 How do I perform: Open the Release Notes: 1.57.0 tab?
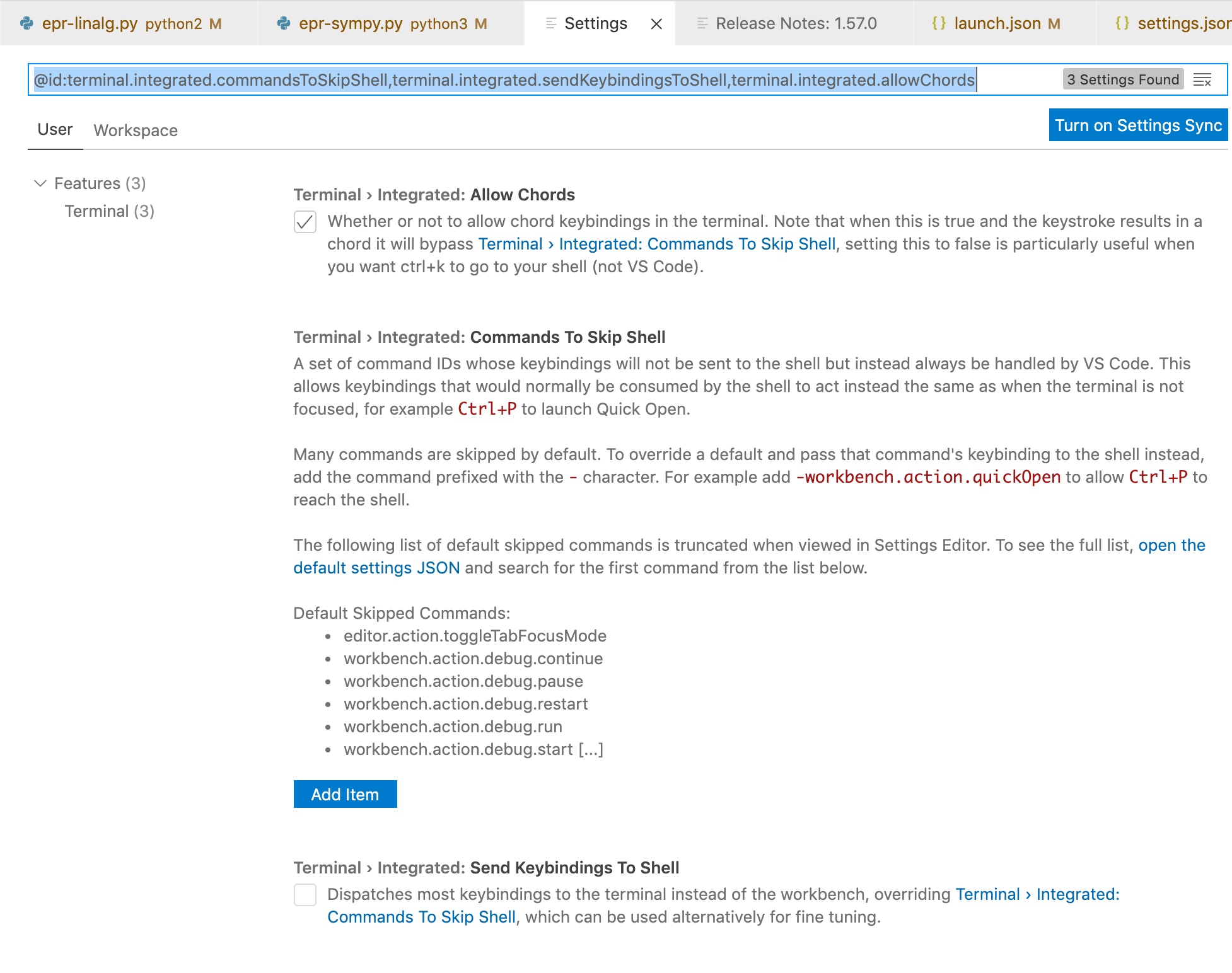click(796, 23)
